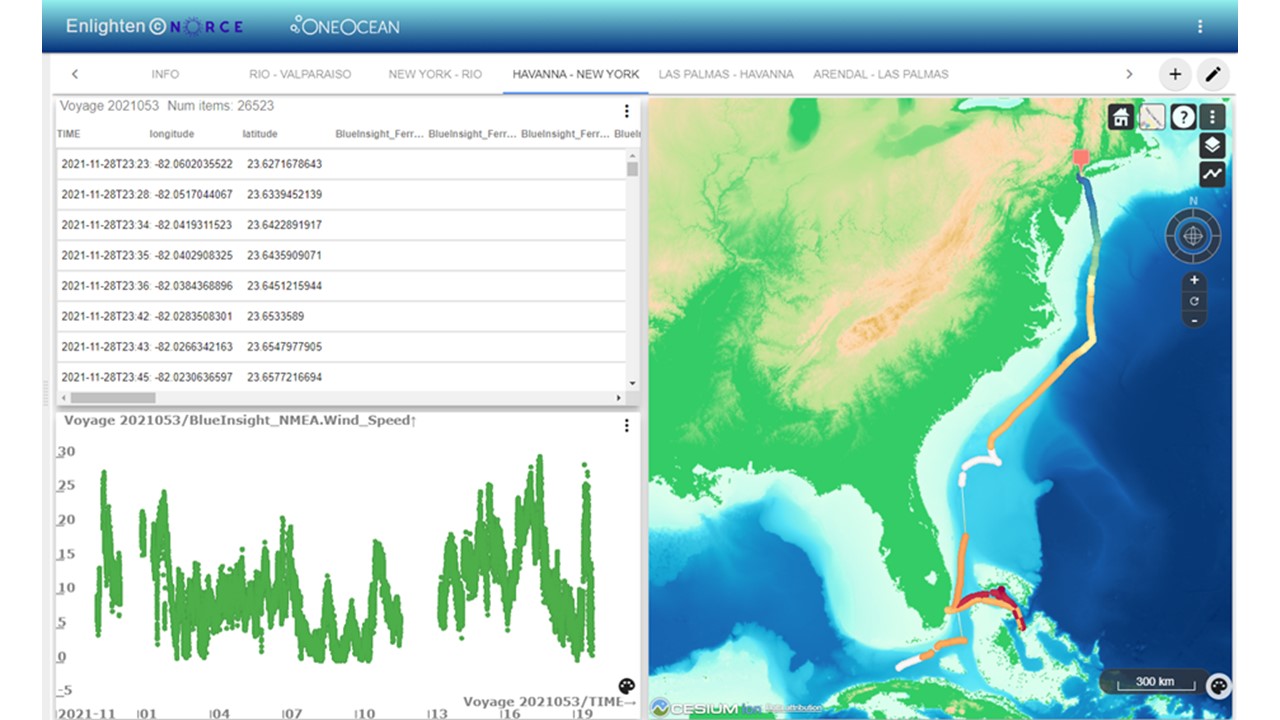Switch to the LAS PALMAS - HAVANNA tab

point(726,74)
